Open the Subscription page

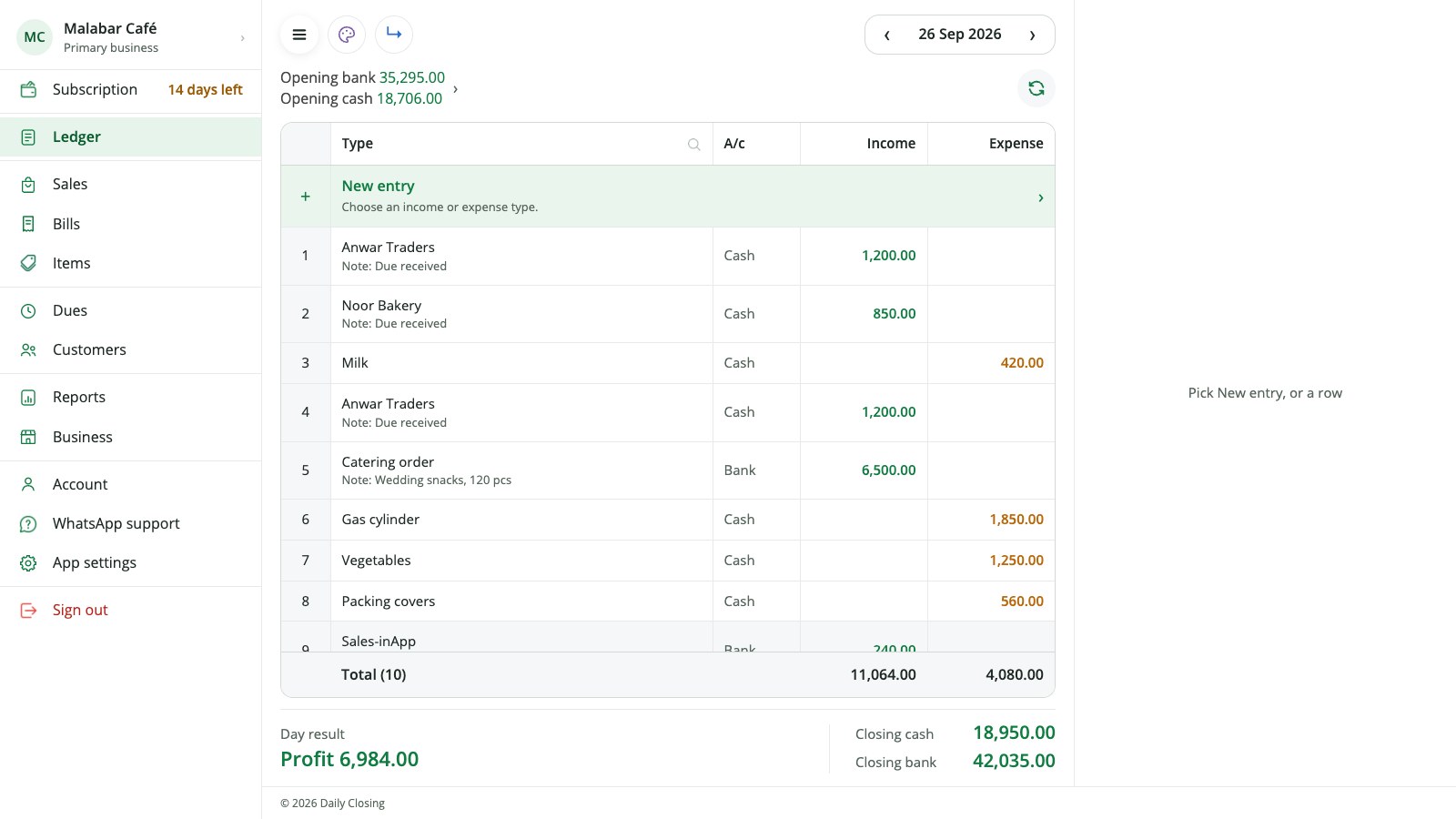click(x=131, y=89)
